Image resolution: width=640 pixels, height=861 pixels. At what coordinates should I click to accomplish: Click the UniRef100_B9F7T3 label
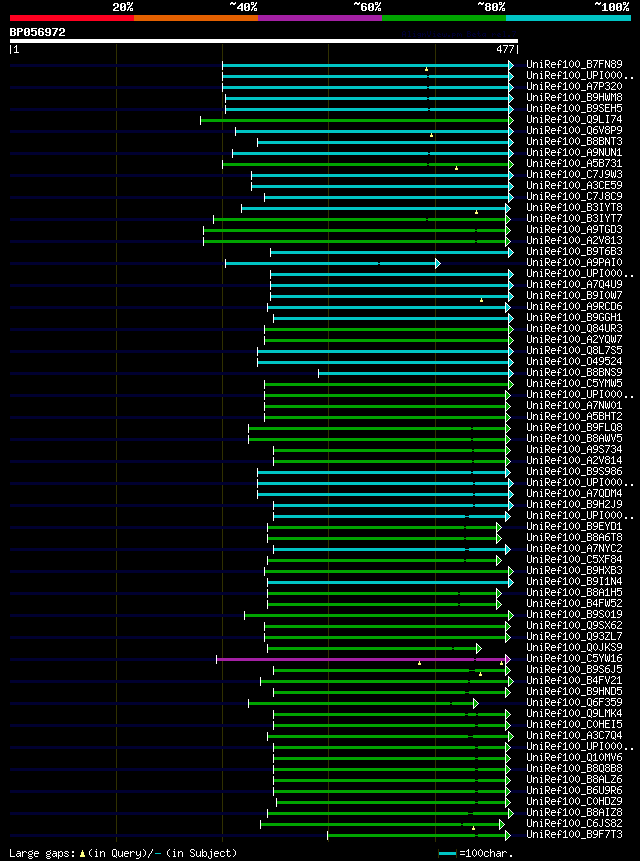coord(574,835)
